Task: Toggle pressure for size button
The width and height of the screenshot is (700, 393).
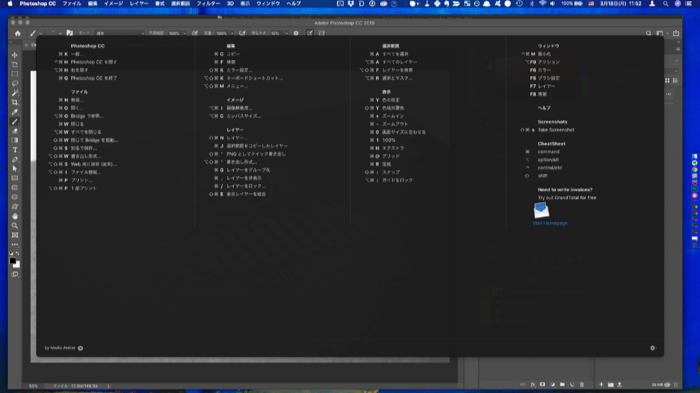Action: click(310, 33)
